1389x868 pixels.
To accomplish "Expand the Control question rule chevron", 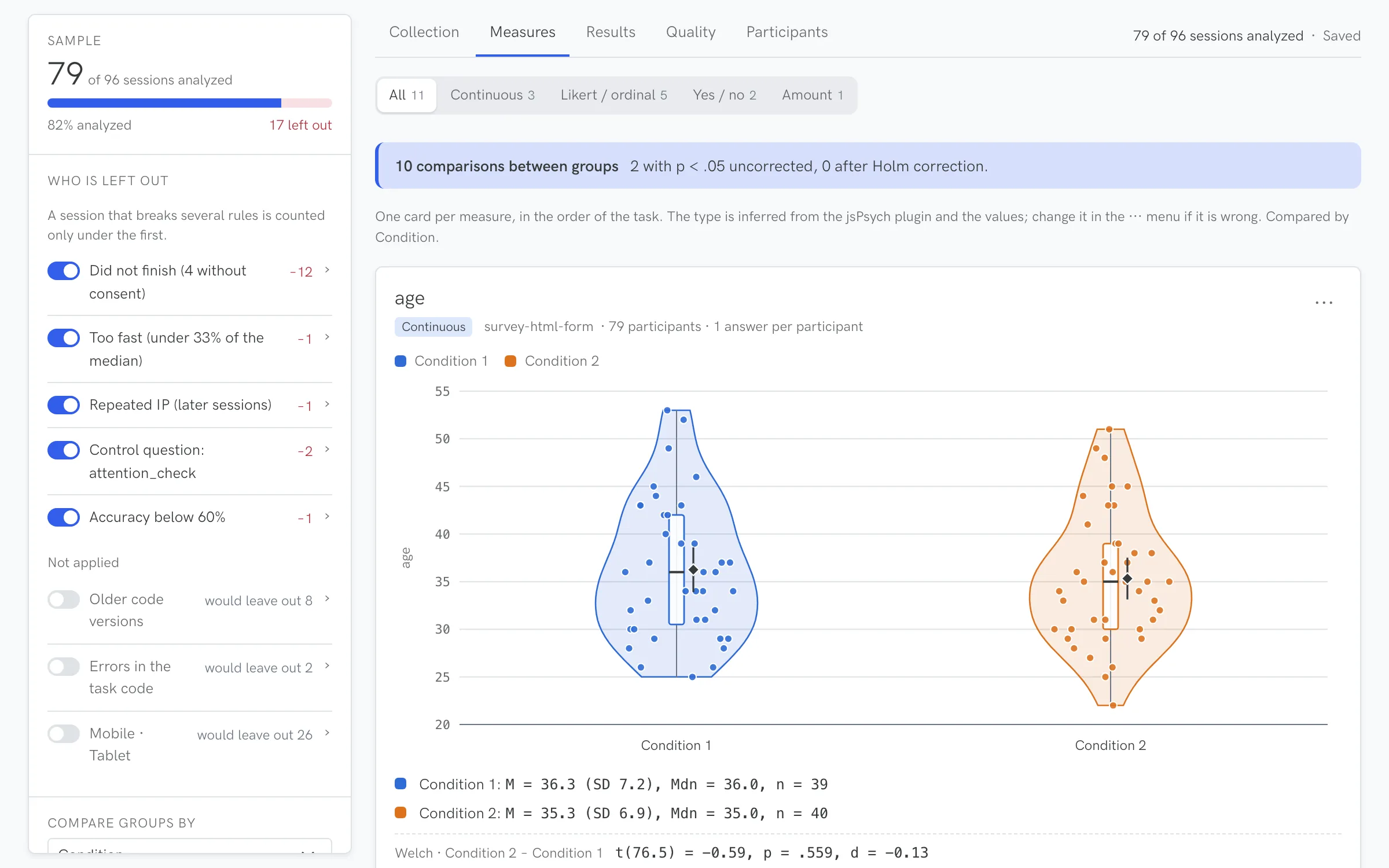I will tap(327, 450).
